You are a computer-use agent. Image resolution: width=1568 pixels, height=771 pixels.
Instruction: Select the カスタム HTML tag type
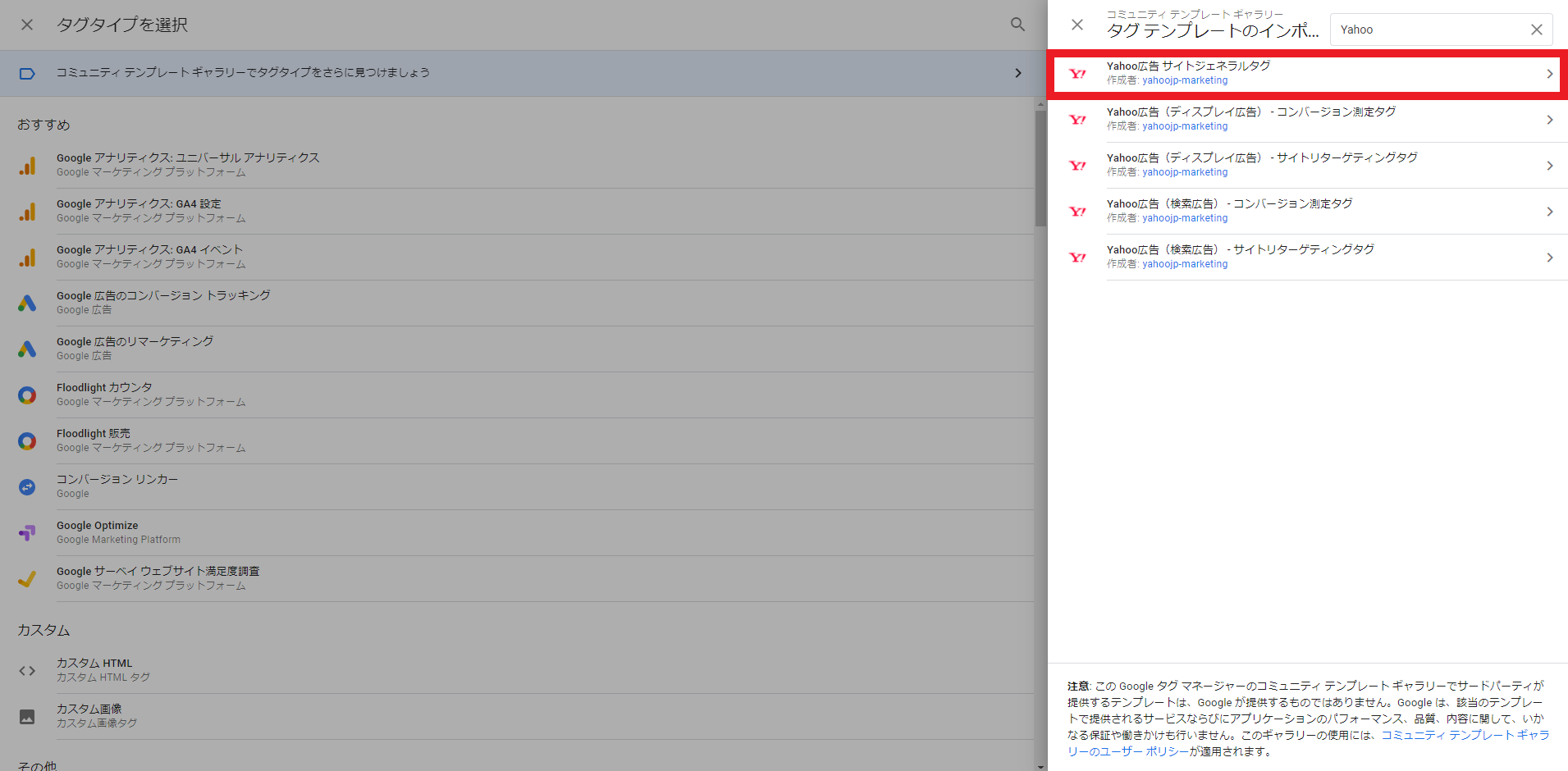pyautogui.click(x=524, y=671)
